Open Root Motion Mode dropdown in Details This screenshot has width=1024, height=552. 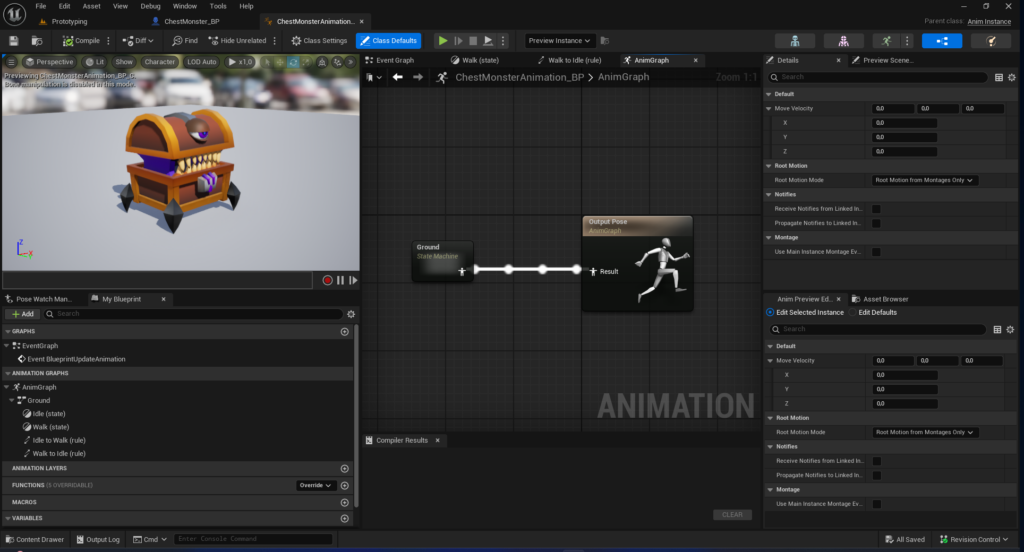[x=924, y=180]
